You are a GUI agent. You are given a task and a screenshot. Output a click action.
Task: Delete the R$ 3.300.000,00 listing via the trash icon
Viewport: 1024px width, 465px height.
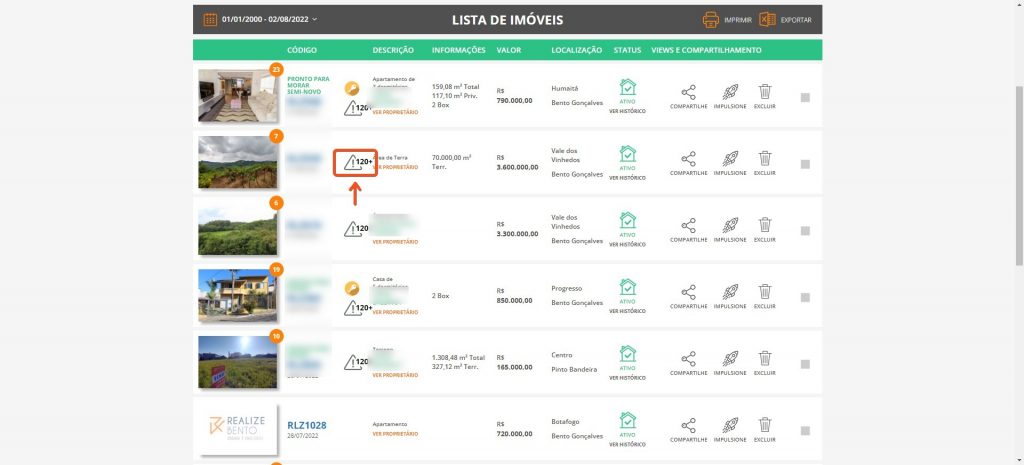[764, 226]
